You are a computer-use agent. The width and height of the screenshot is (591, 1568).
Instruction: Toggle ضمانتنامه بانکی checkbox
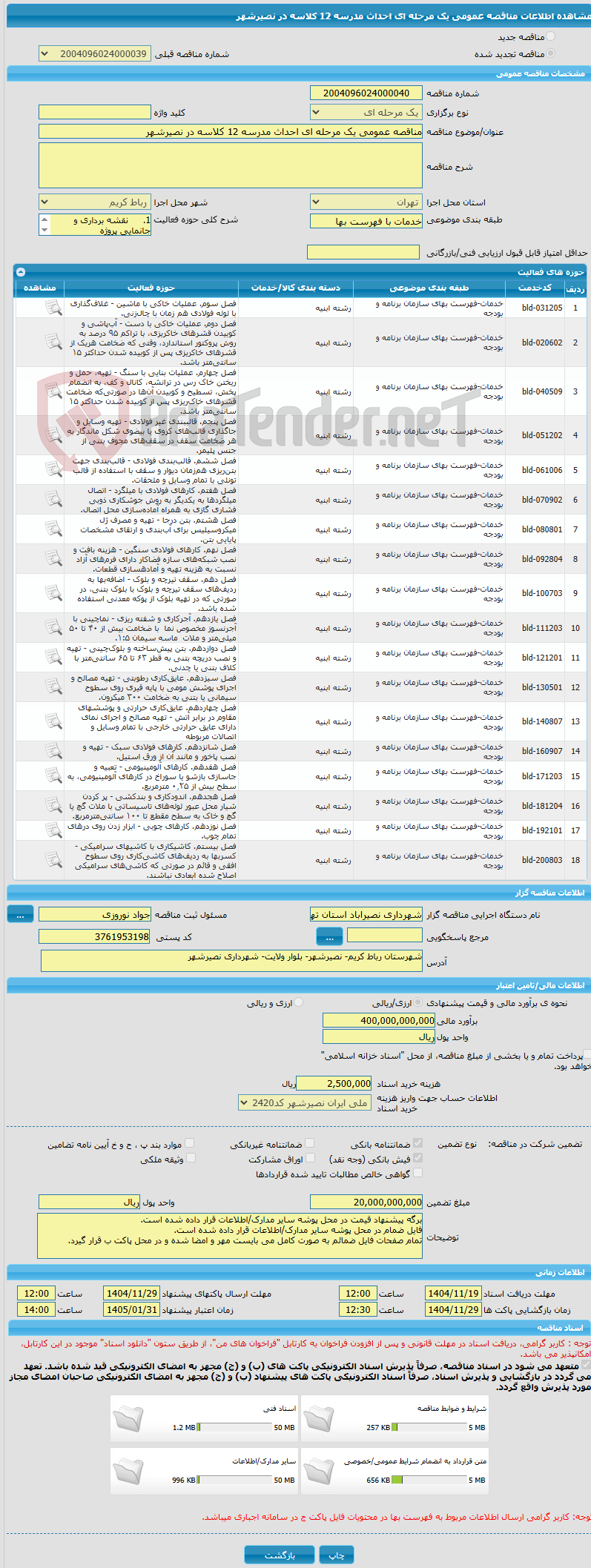pos(418,1143)
